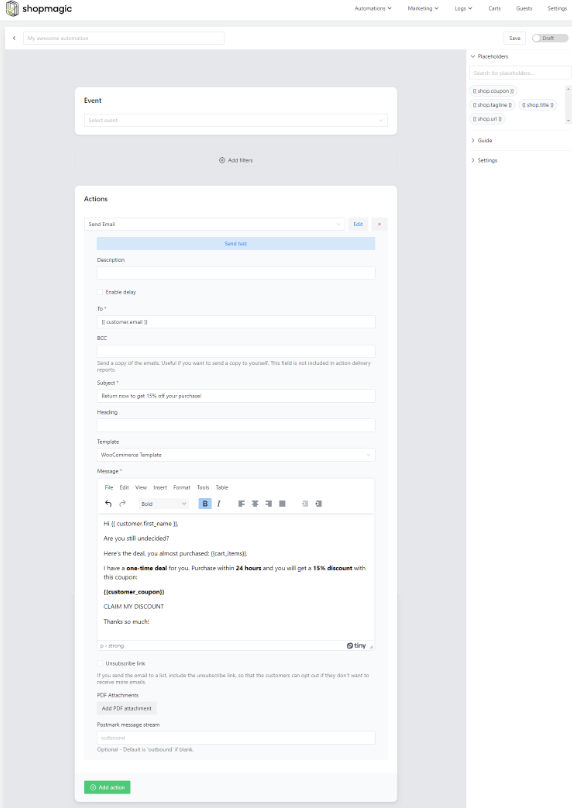This screenshot has width=572, height=808.
Task: Open the Automations menu
Action: [373, 8]
